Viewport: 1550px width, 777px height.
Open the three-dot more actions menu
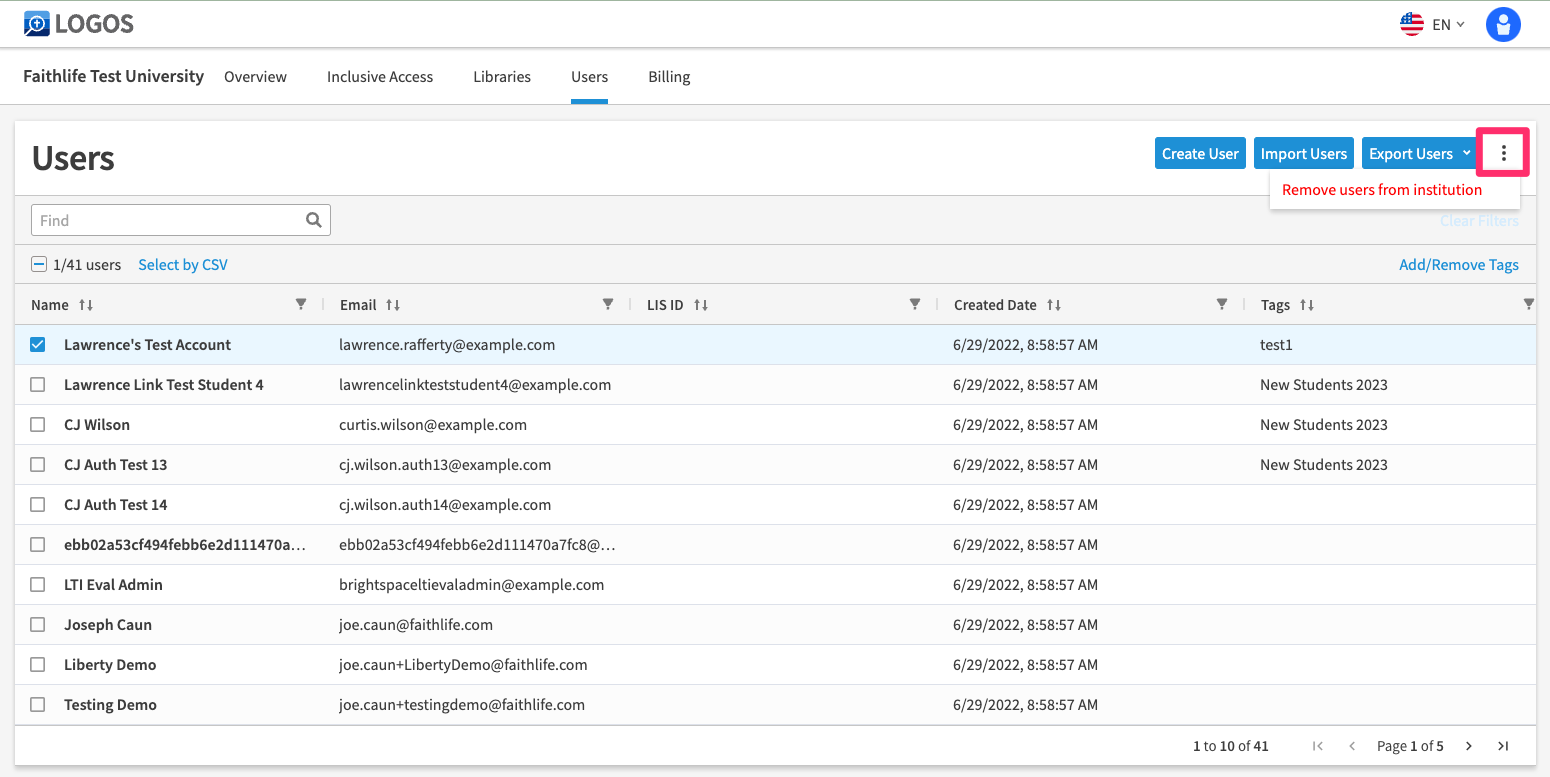click(1503, 153)
